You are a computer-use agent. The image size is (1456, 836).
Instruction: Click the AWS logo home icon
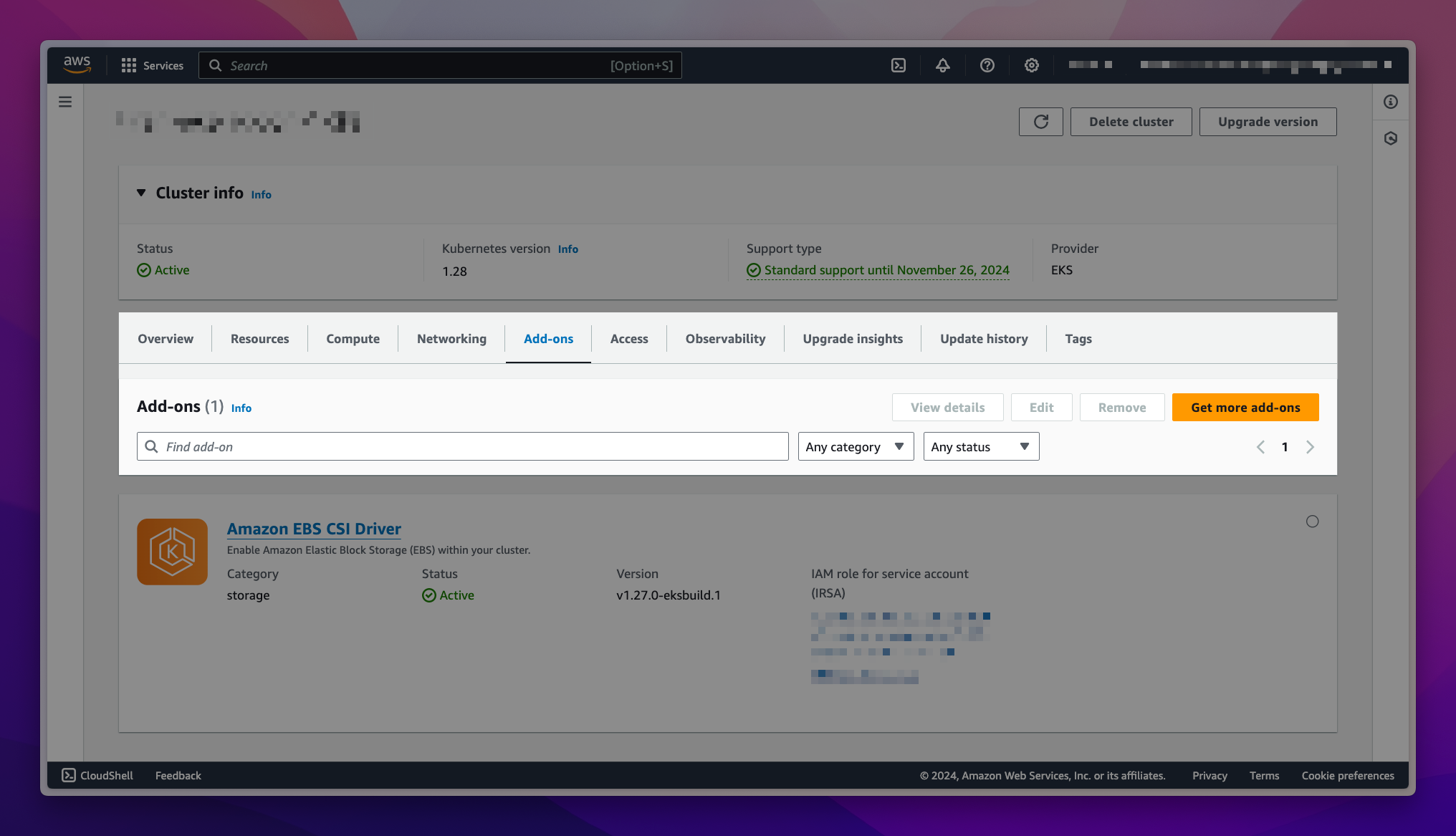[x=77, y=64]
